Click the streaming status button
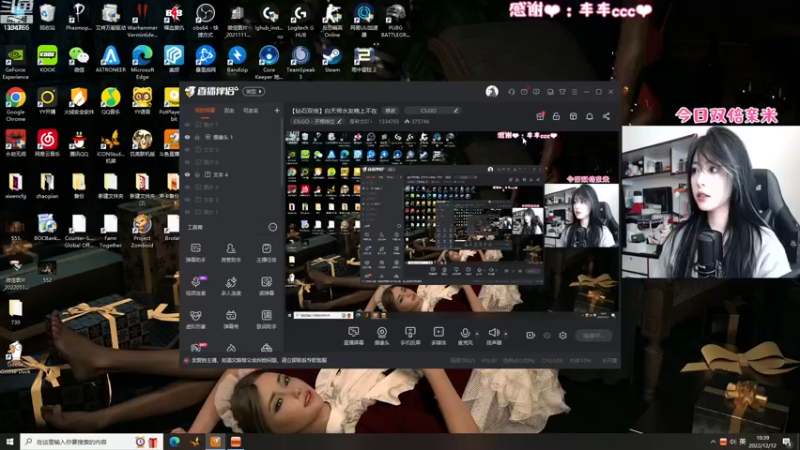The width and height of the screenshot is (800, 450). click(594, 335)
